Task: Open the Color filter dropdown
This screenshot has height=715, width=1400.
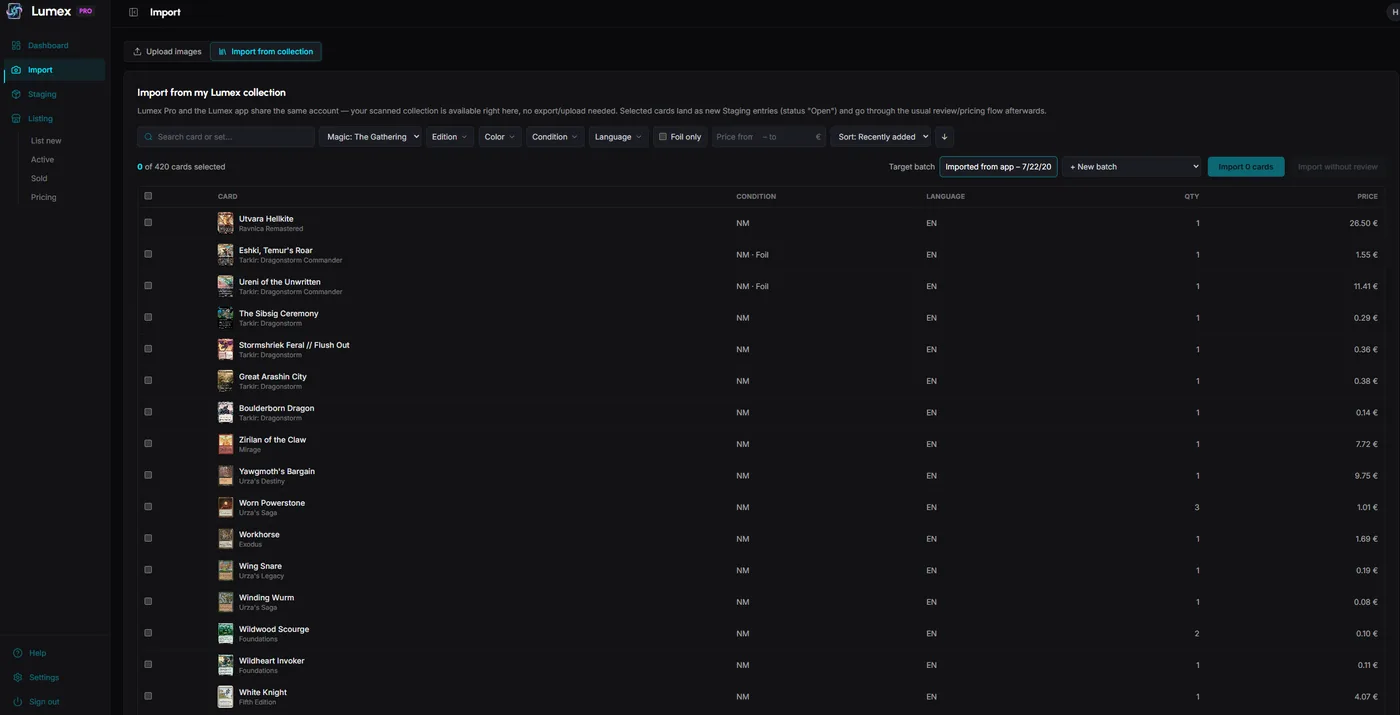Action: [500, 137]
